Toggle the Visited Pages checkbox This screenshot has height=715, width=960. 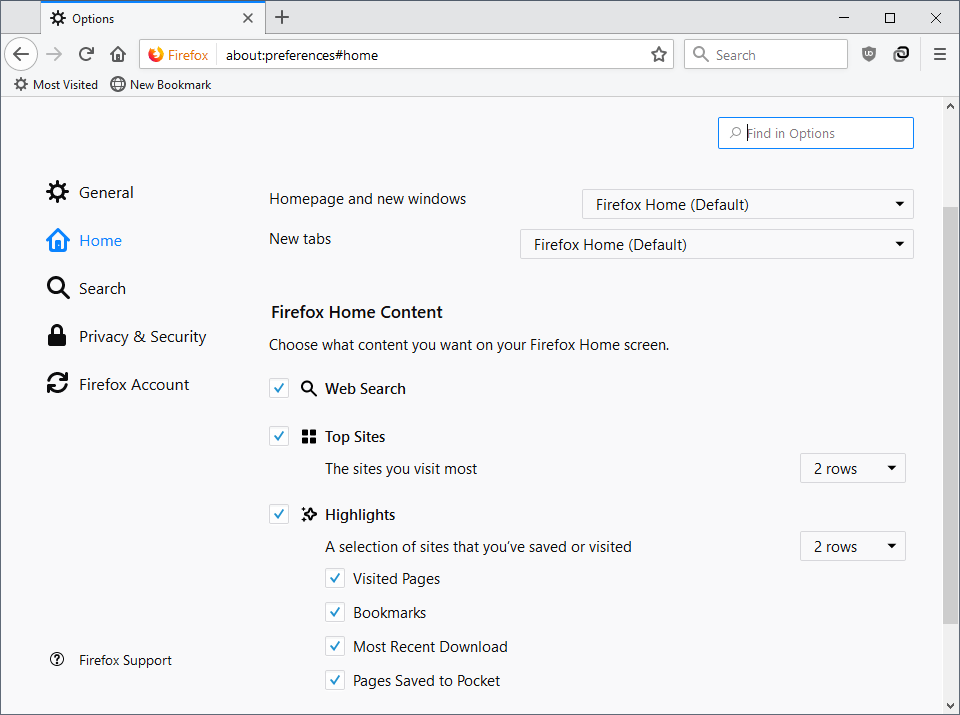click(334, 578)
